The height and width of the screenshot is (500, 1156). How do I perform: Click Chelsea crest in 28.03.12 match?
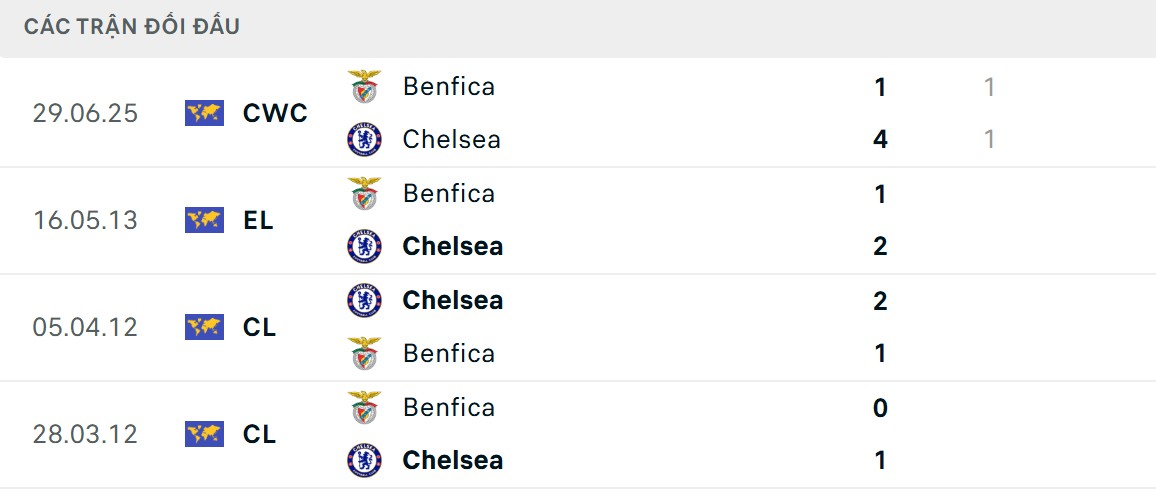coord(364,460)
